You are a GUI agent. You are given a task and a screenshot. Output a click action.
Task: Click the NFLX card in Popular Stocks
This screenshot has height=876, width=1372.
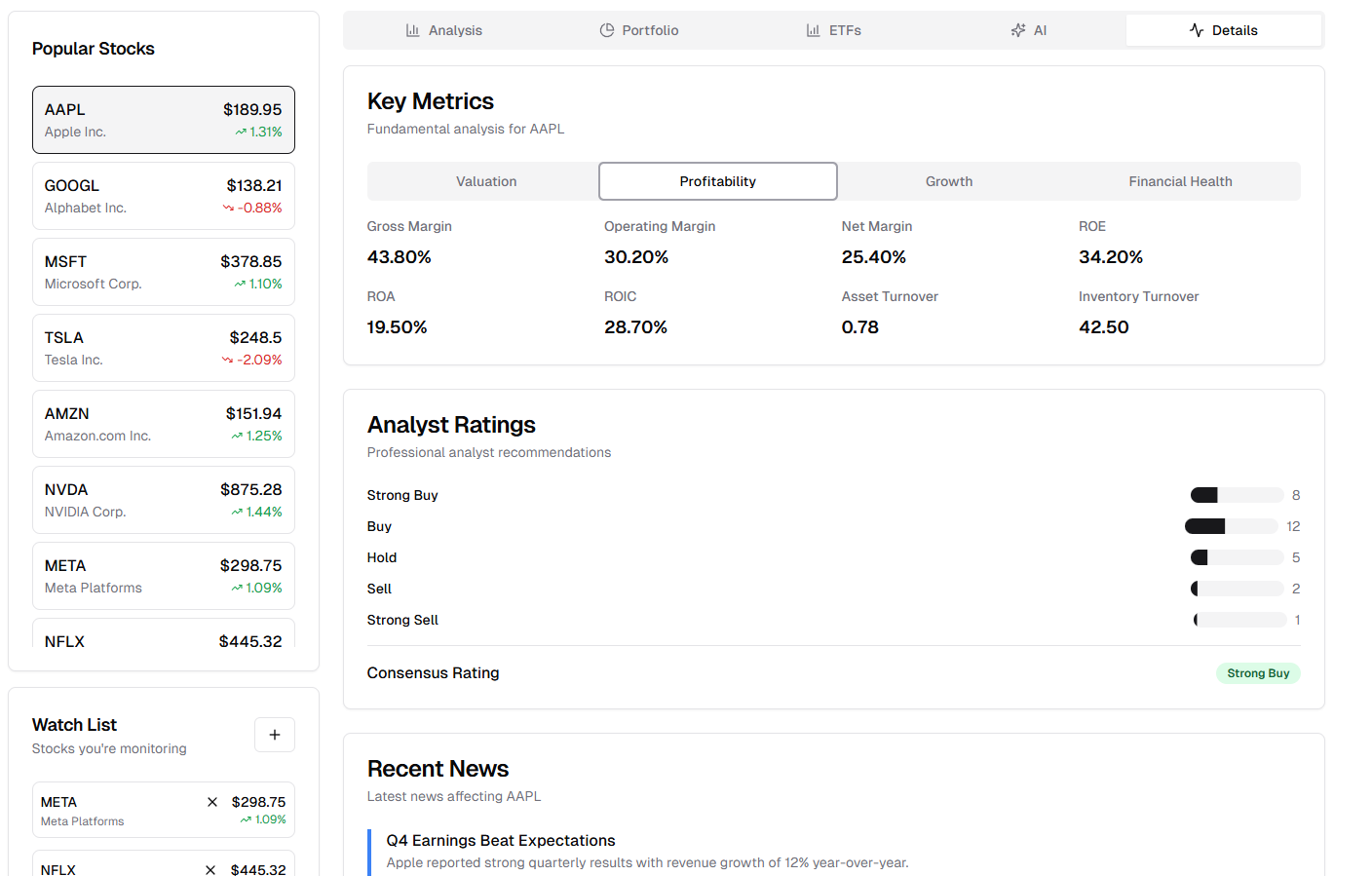click(164, 633)
